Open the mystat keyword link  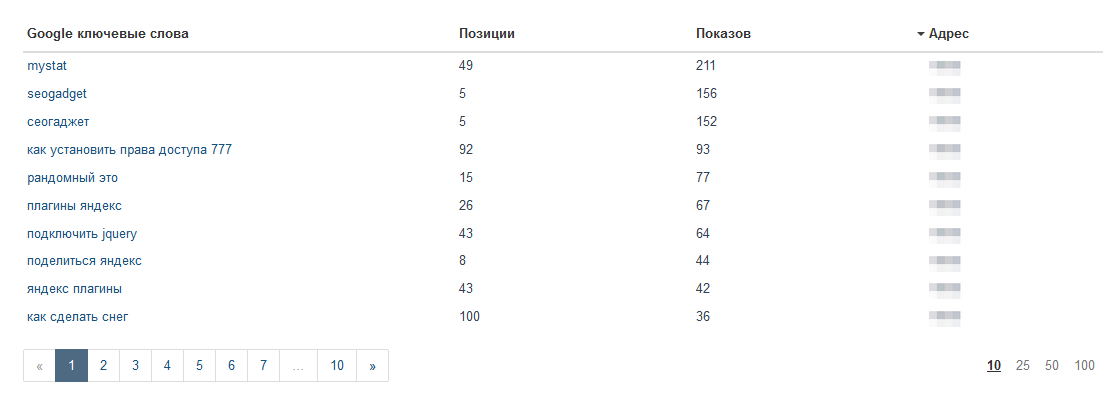click(x=47, y=66)
